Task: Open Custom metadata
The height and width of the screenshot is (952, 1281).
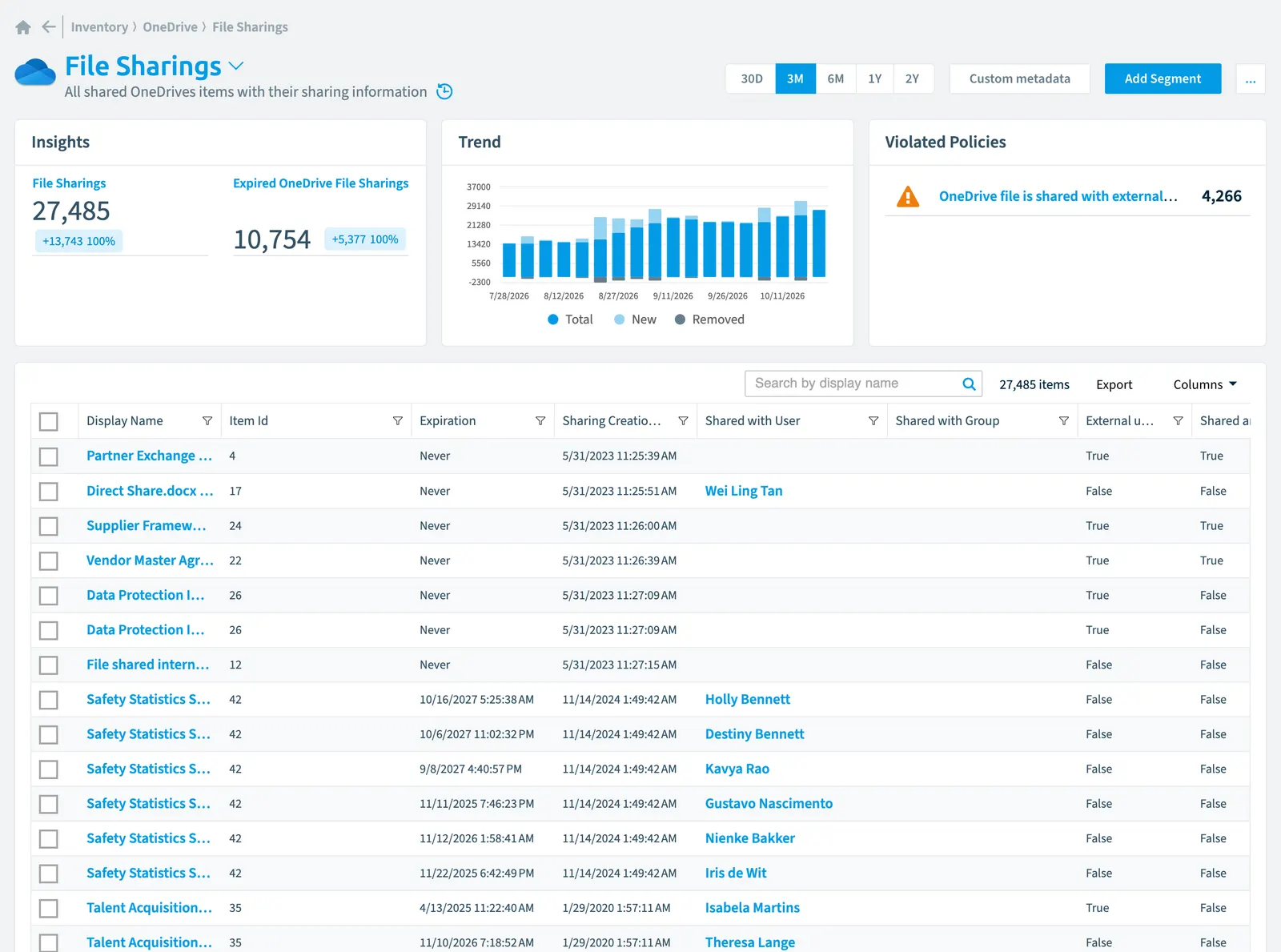Action: pos(1019,78)
